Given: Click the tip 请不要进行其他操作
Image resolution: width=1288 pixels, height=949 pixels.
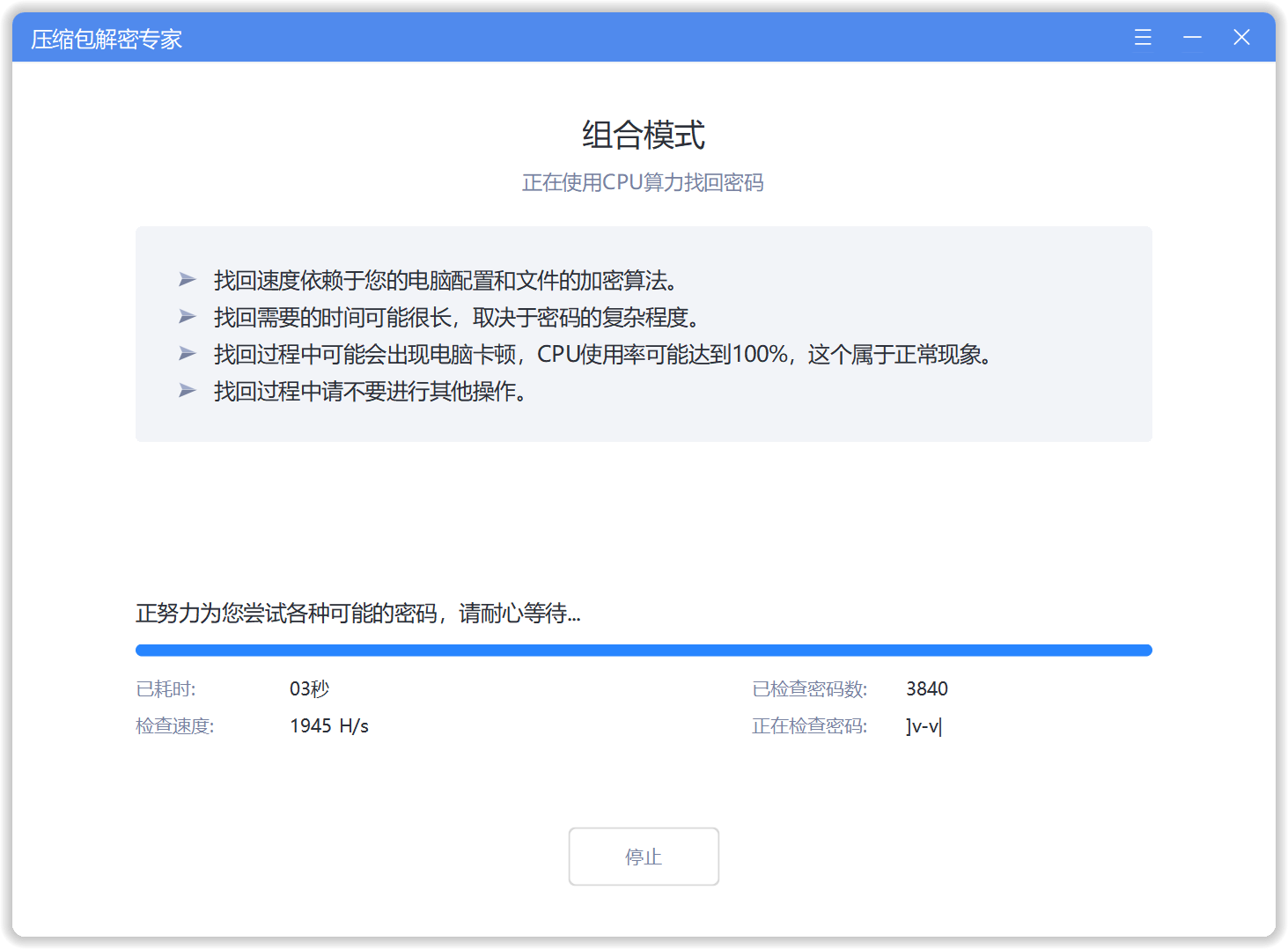Looking at the screenshot, I should 371,392.
